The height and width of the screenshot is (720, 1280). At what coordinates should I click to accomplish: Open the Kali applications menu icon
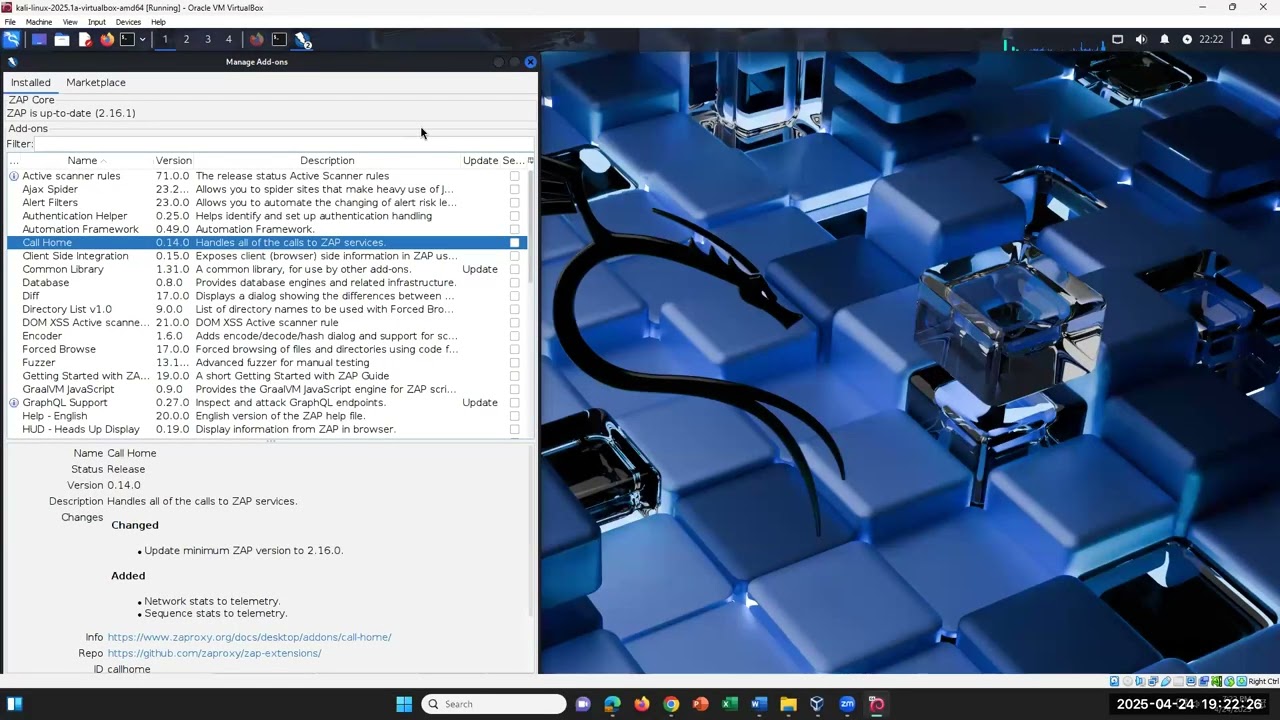click(x=11, y=39)
